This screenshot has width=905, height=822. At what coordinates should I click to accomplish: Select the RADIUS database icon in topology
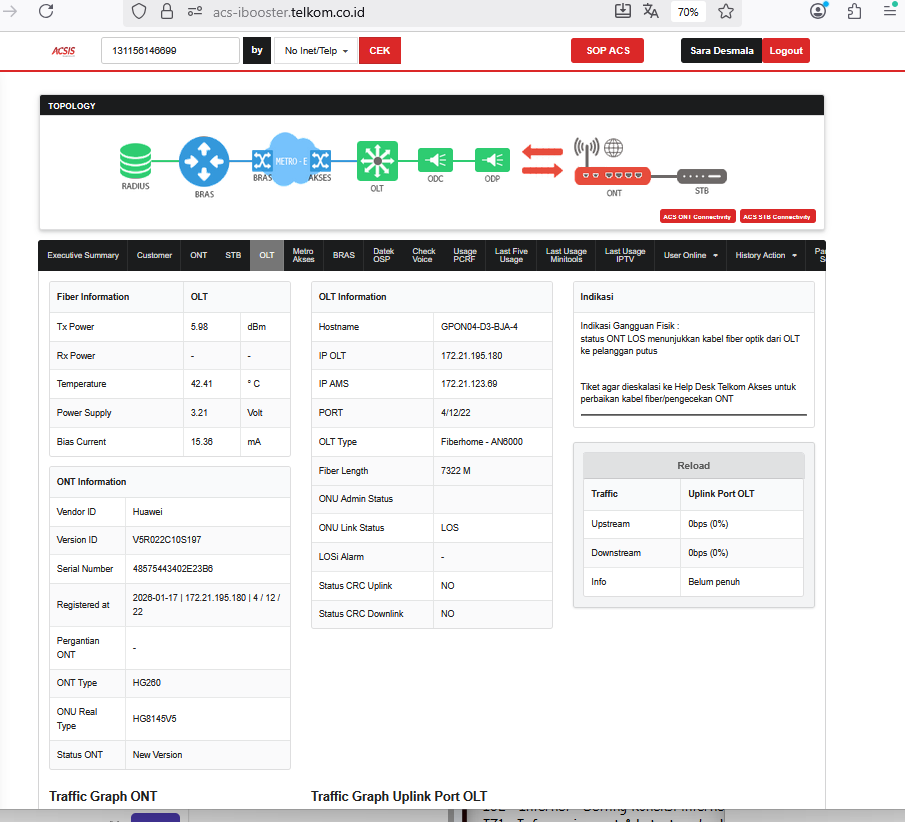(136, 160)
